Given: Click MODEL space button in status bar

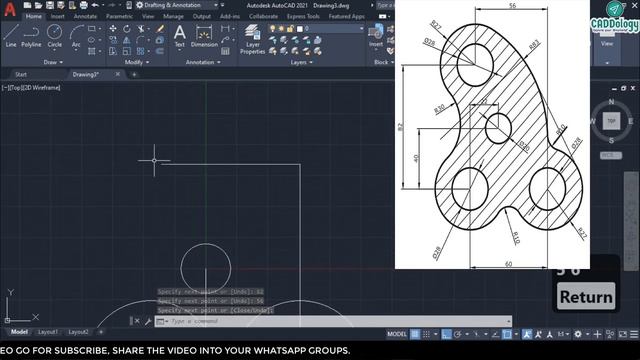Looking at the screenshot, I should [x=396, y=334].
